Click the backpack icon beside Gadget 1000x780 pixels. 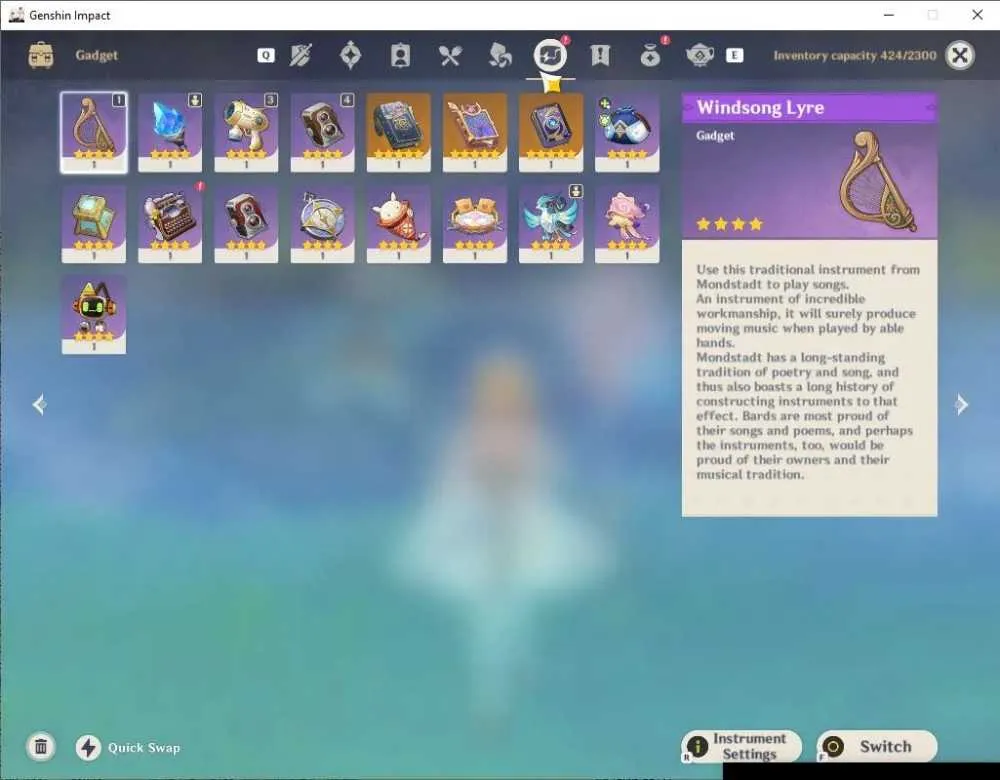pos(41,55)
